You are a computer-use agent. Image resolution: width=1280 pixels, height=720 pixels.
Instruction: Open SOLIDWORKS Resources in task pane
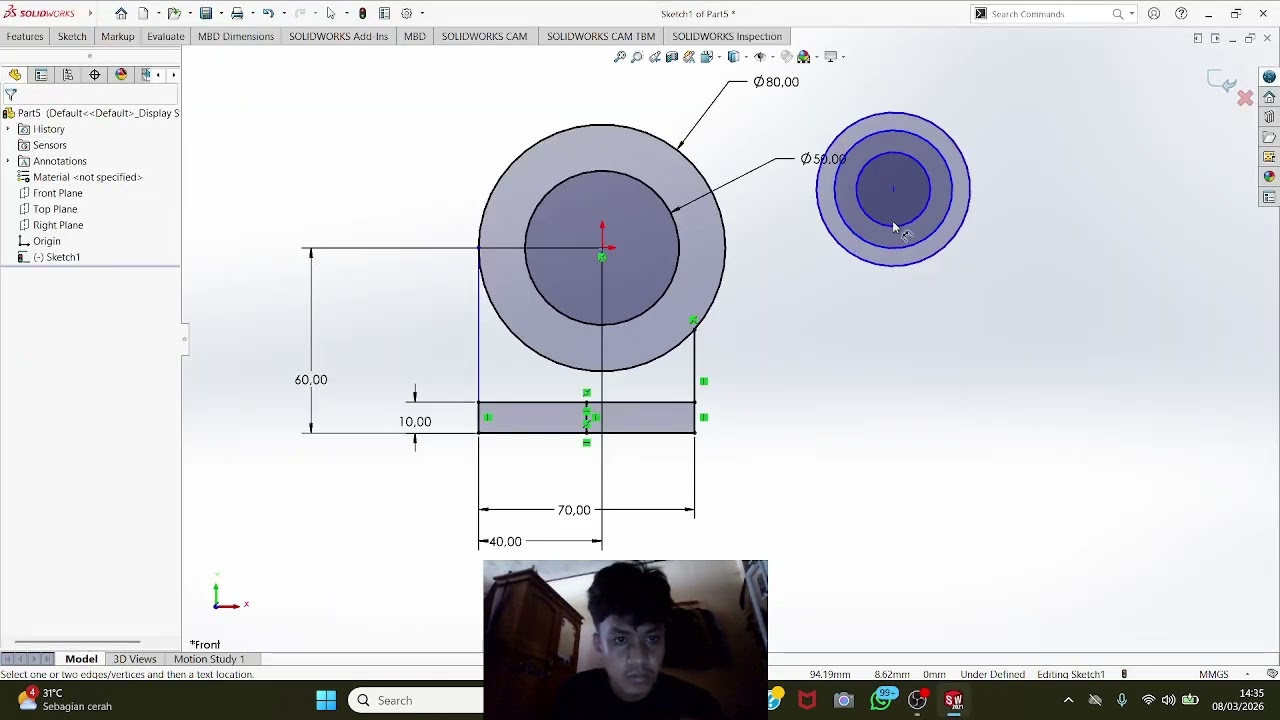1269,97
